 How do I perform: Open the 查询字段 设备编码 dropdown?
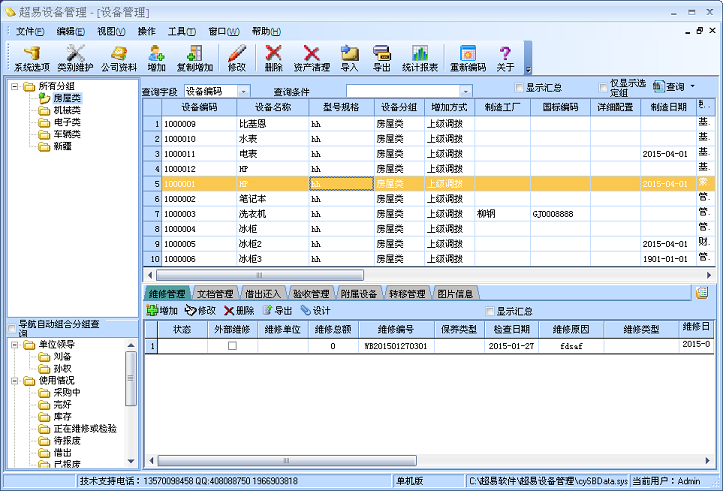tap(244, 91)
